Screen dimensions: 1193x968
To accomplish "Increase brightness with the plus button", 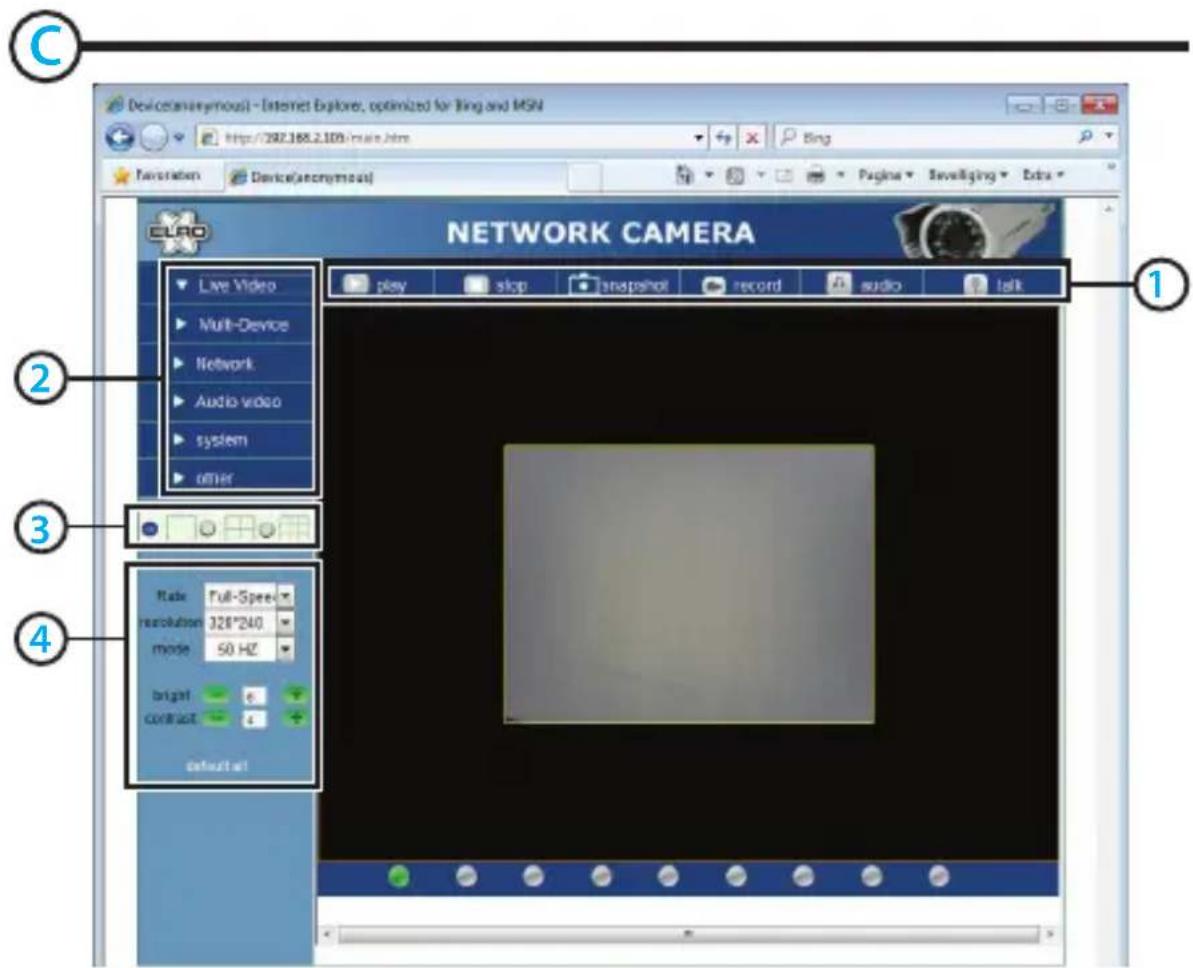I will [296, 693].
